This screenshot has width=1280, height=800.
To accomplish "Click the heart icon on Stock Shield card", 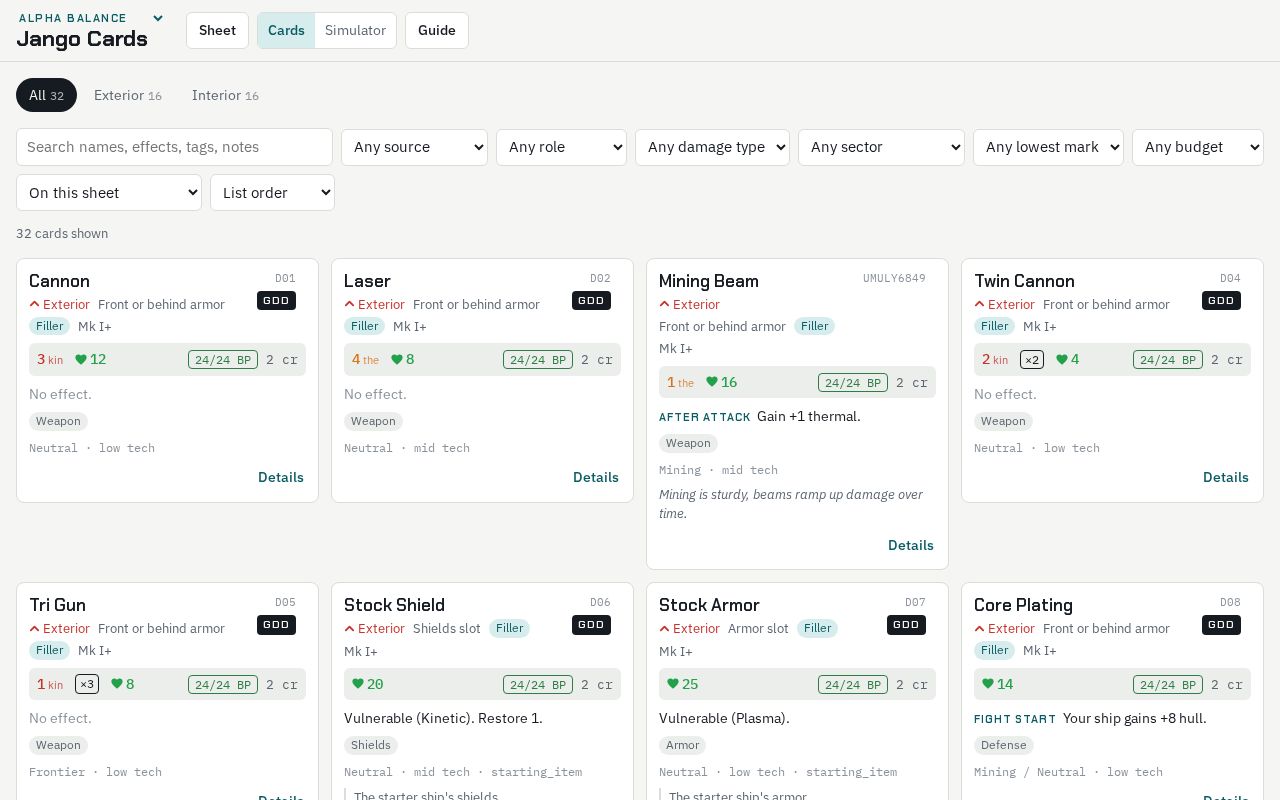I will 358,684.
